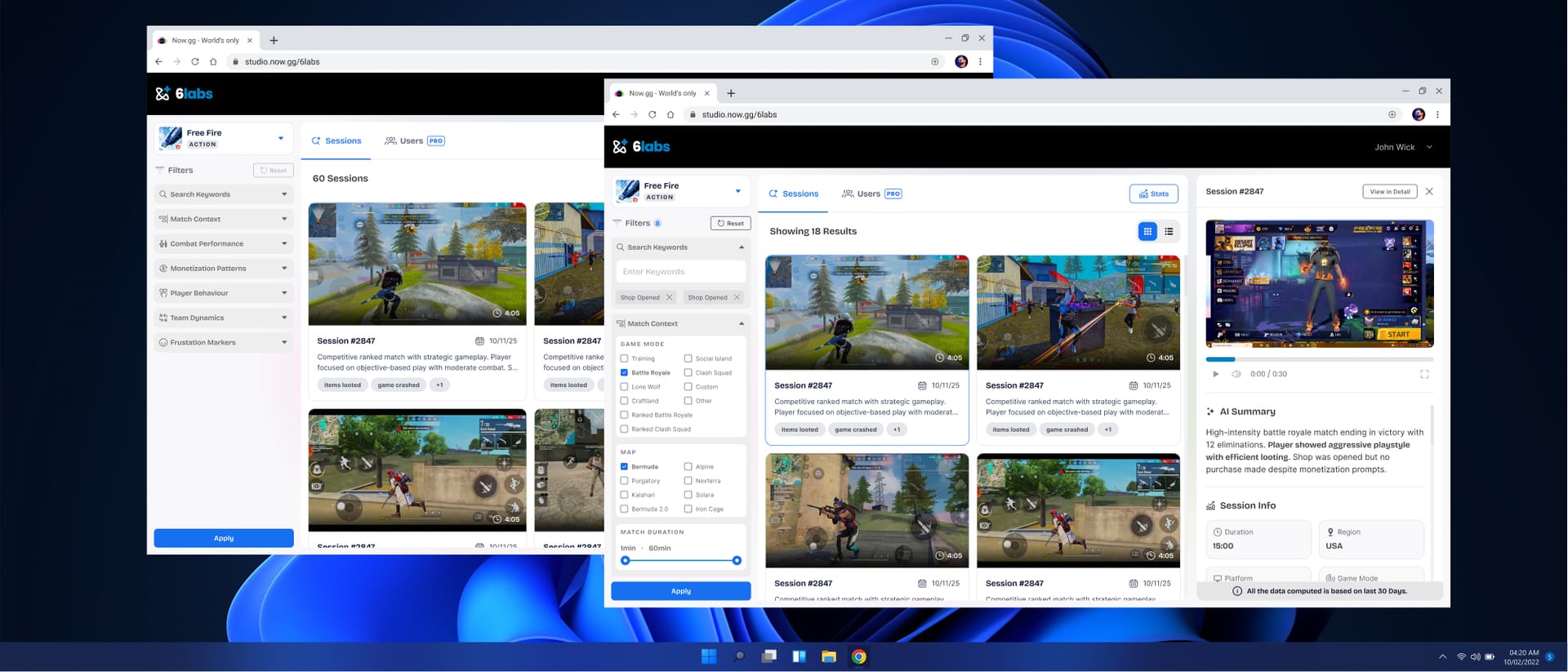Viewport: 1568px width, 672px height.
Task: Click the front window address bar URL
Action: pyautogui.click(x=739, y=114)
